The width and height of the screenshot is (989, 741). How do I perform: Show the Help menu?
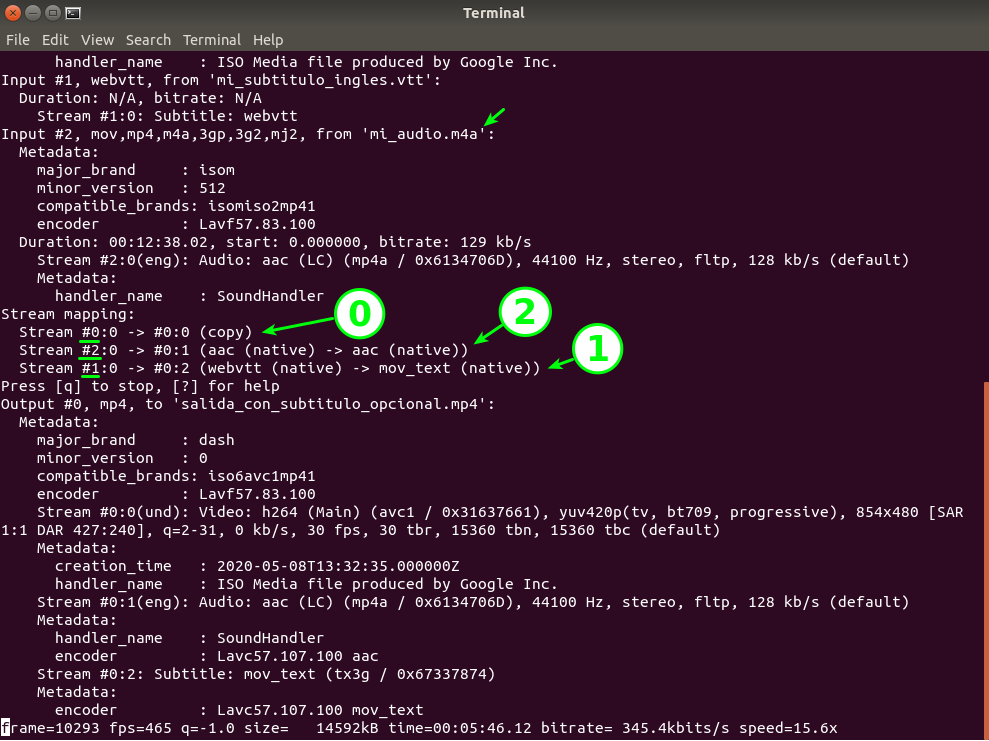268,40
